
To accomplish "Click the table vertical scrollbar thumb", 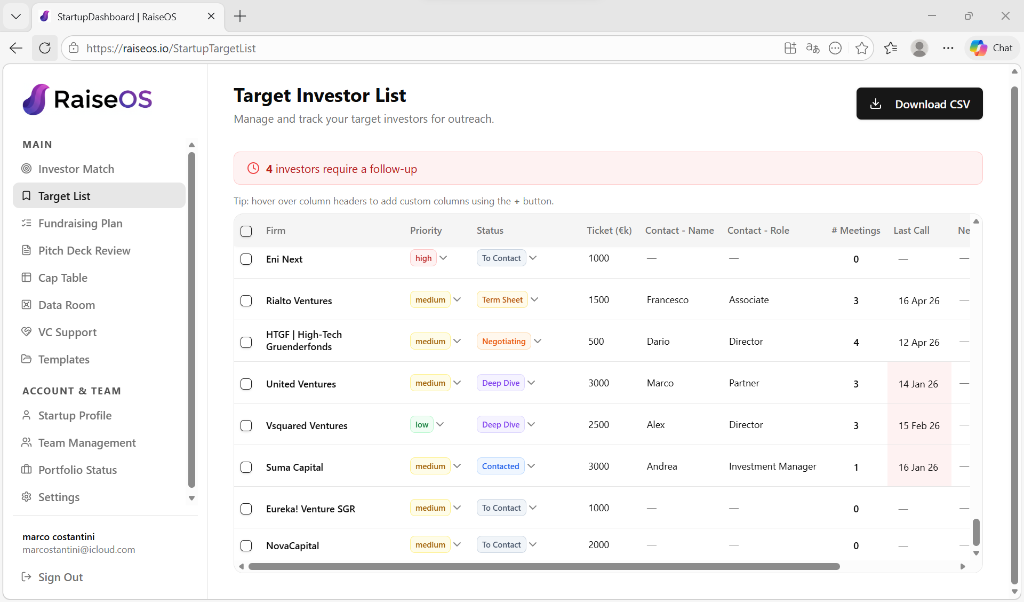I will pos(976,532).
